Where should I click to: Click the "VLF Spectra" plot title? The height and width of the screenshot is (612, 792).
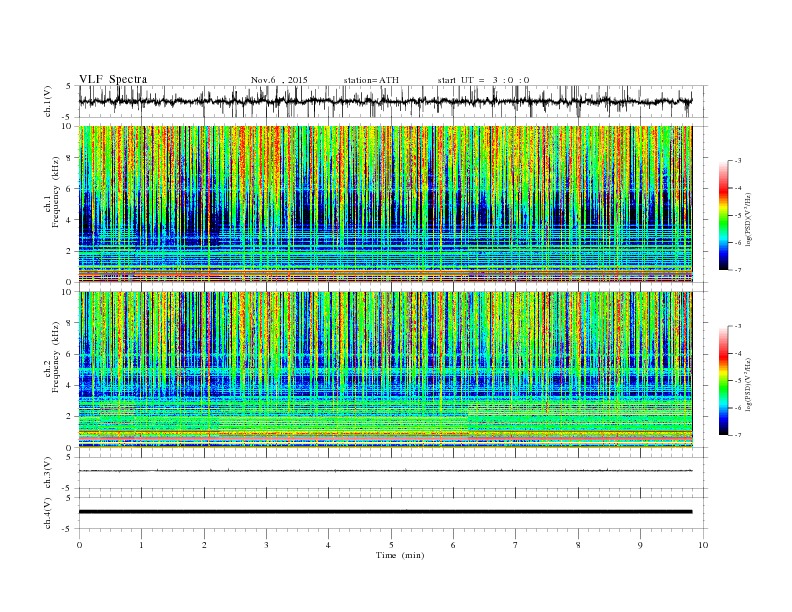pos(113,79)
